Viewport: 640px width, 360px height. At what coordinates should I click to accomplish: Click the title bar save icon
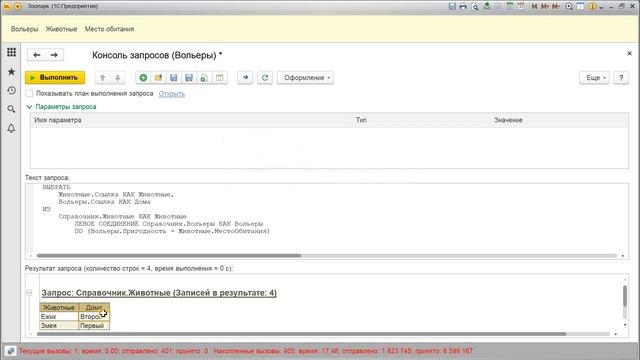click(x=452, y=6)
